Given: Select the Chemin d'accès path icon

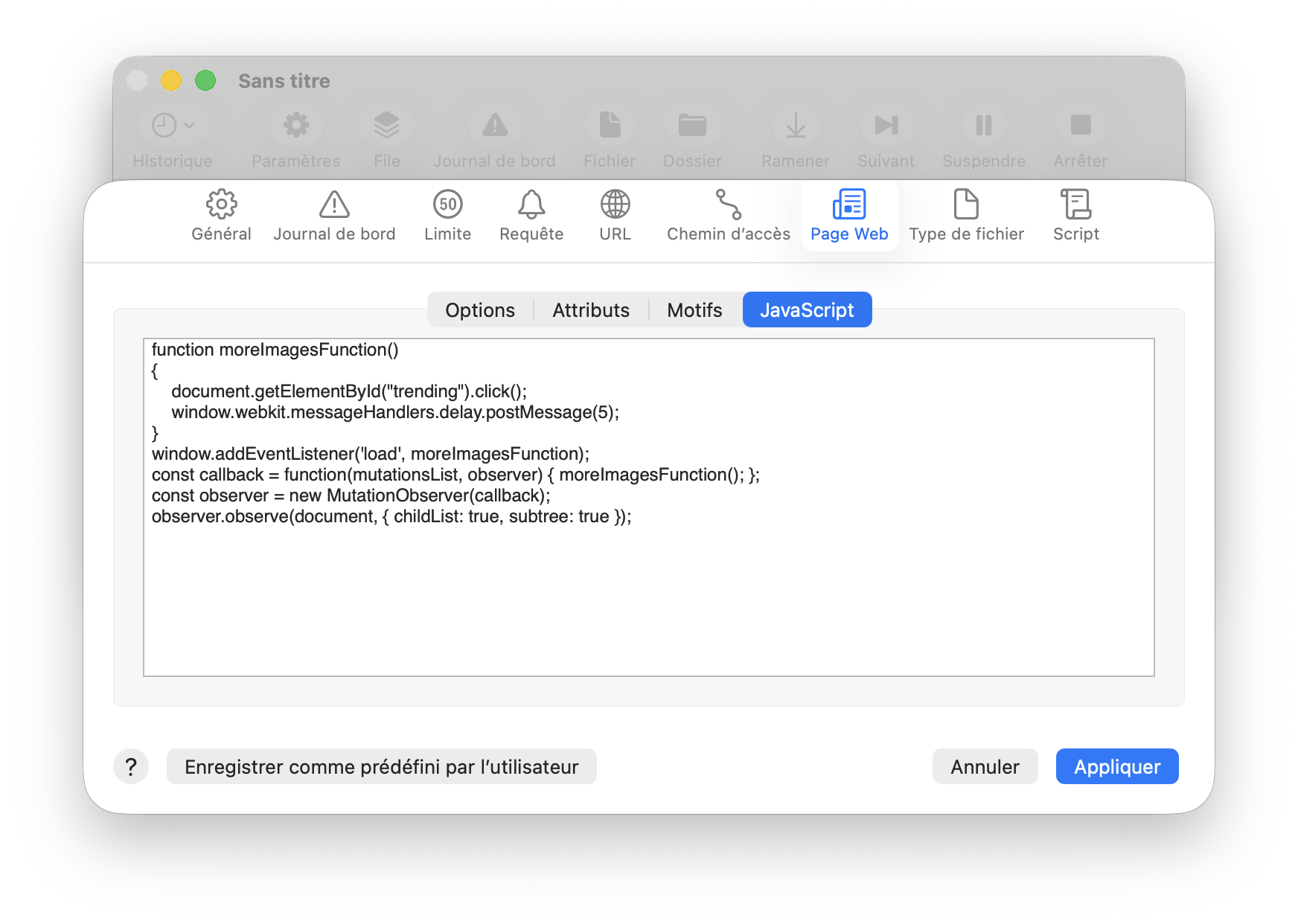Looking at the screenshot, I should (x=728, y=205).
